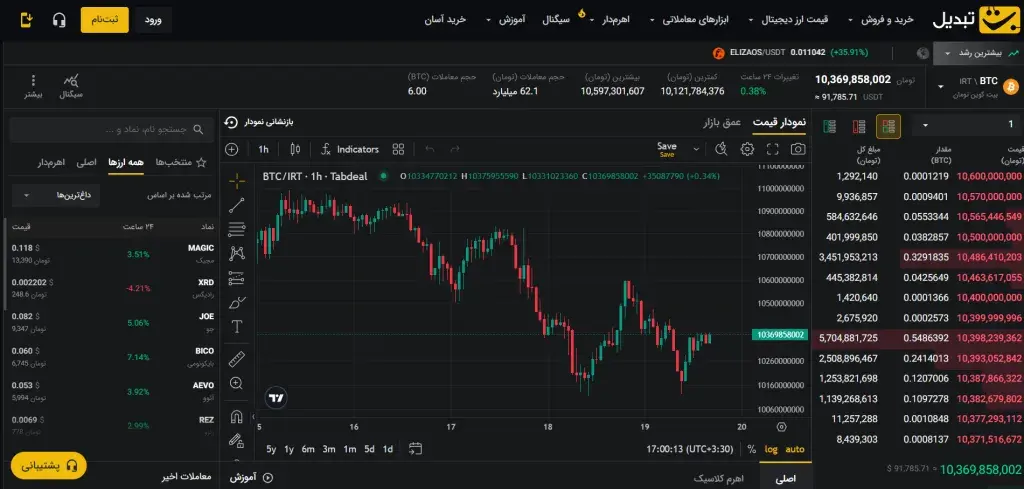
Task: Toggle lock all drawings
Action: (237, 441)
